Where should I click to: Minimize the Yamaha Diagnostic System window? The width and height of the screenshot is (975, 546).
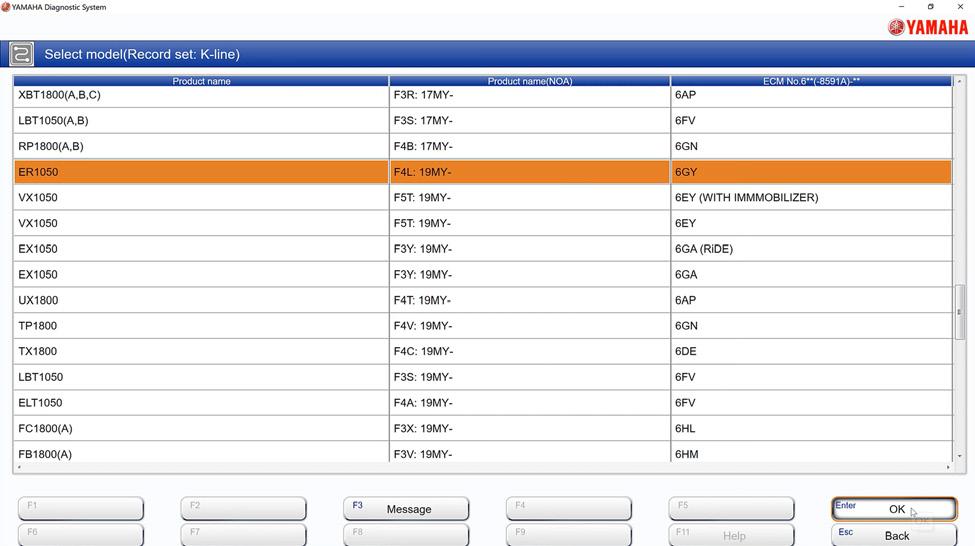point(901,7)
